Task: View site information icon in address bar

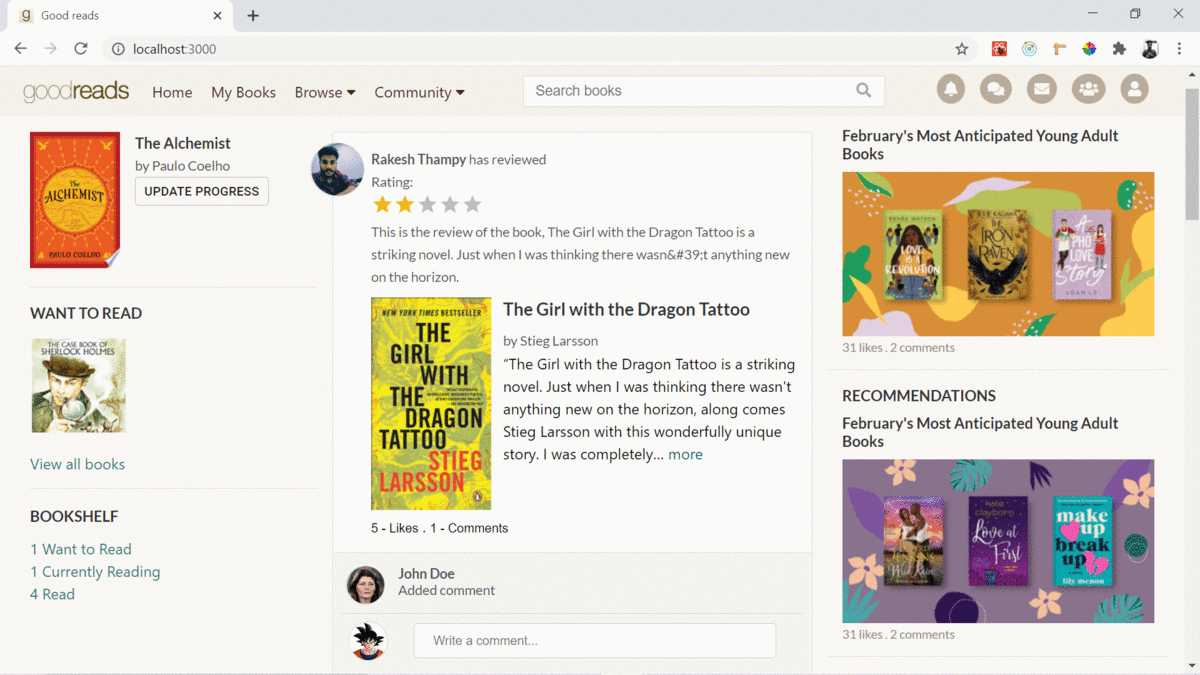Action: 118,49
